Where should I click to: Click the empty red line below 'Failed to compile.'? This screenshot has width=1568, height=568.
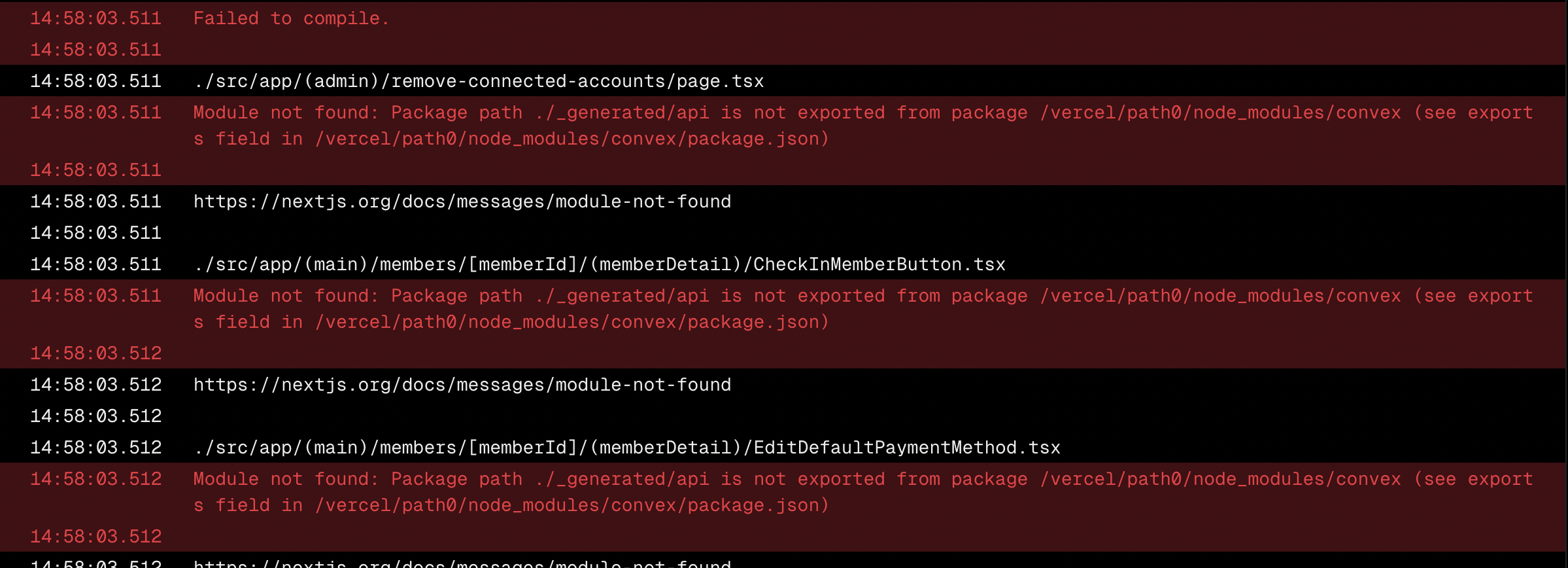pyautogui.click(x=783, y=50)
